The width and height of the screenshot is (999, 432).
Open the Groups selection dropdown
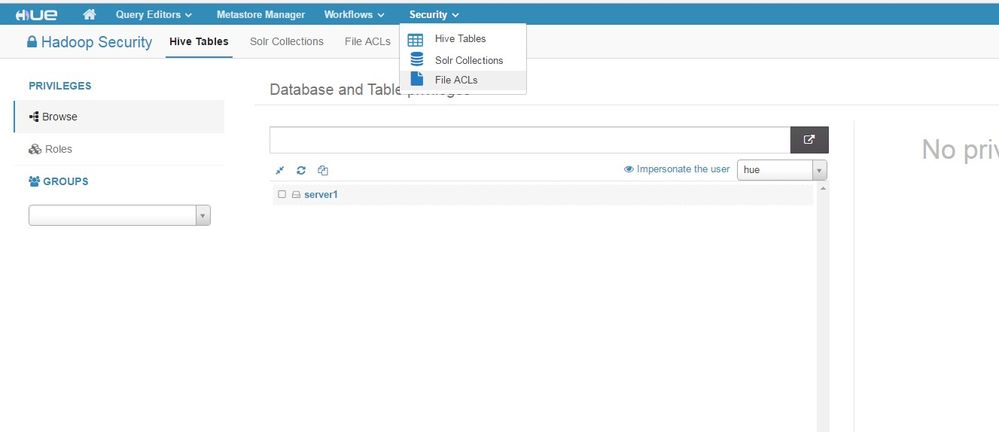click(119, 215)
